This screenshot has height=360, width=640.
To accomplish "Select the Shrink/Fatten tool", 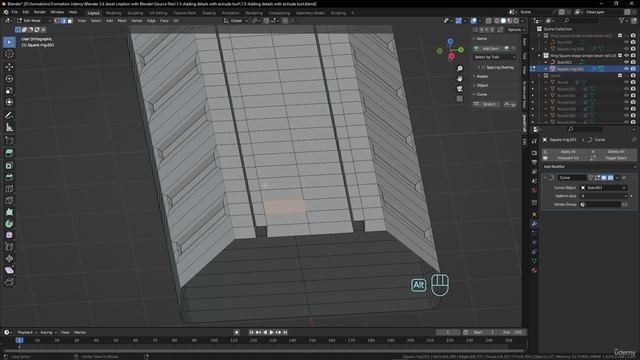I will [9, 258].
